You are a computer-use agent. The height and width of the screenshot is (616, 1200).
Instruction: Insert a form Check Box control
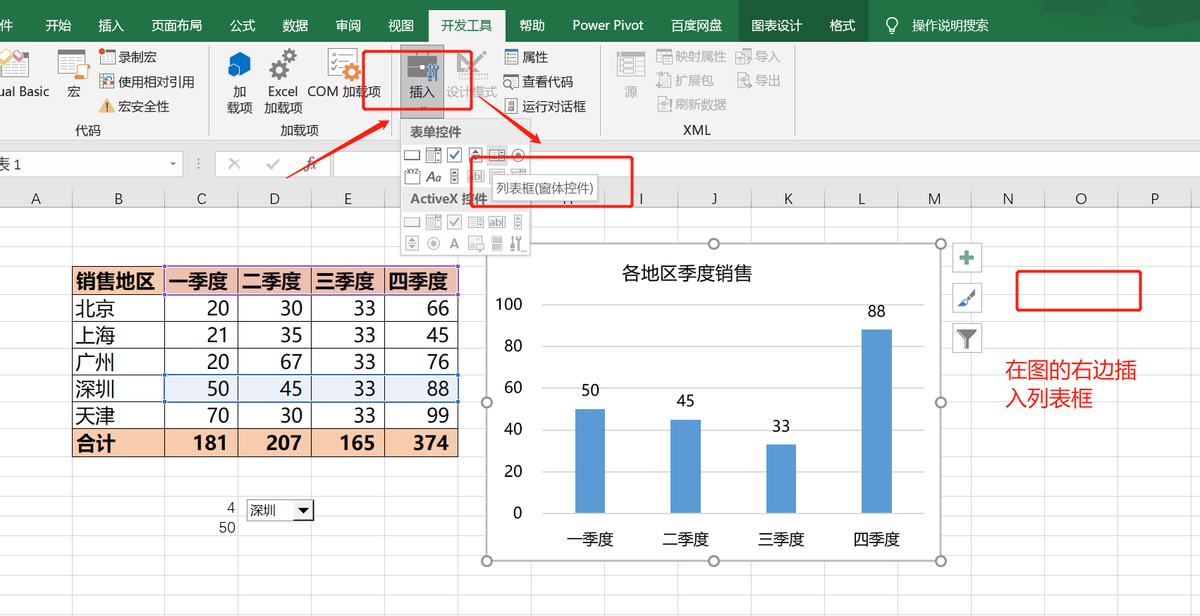click(454, 155)
